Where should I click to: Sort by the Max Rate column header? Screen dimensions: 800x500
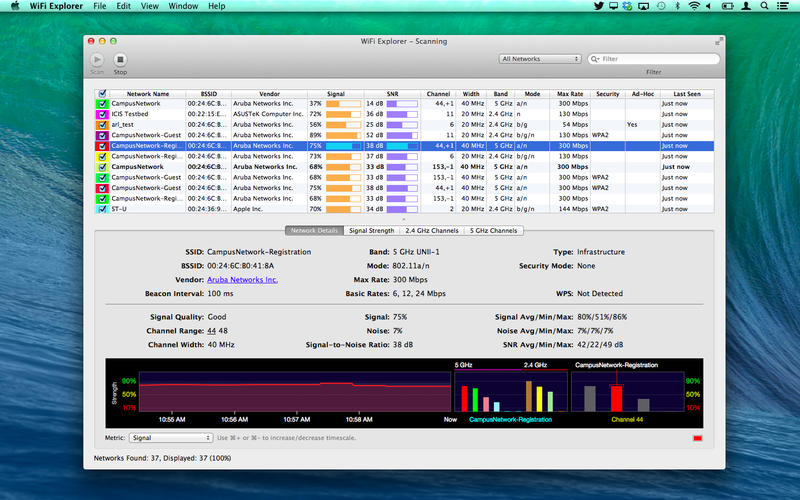pos(570,94)
